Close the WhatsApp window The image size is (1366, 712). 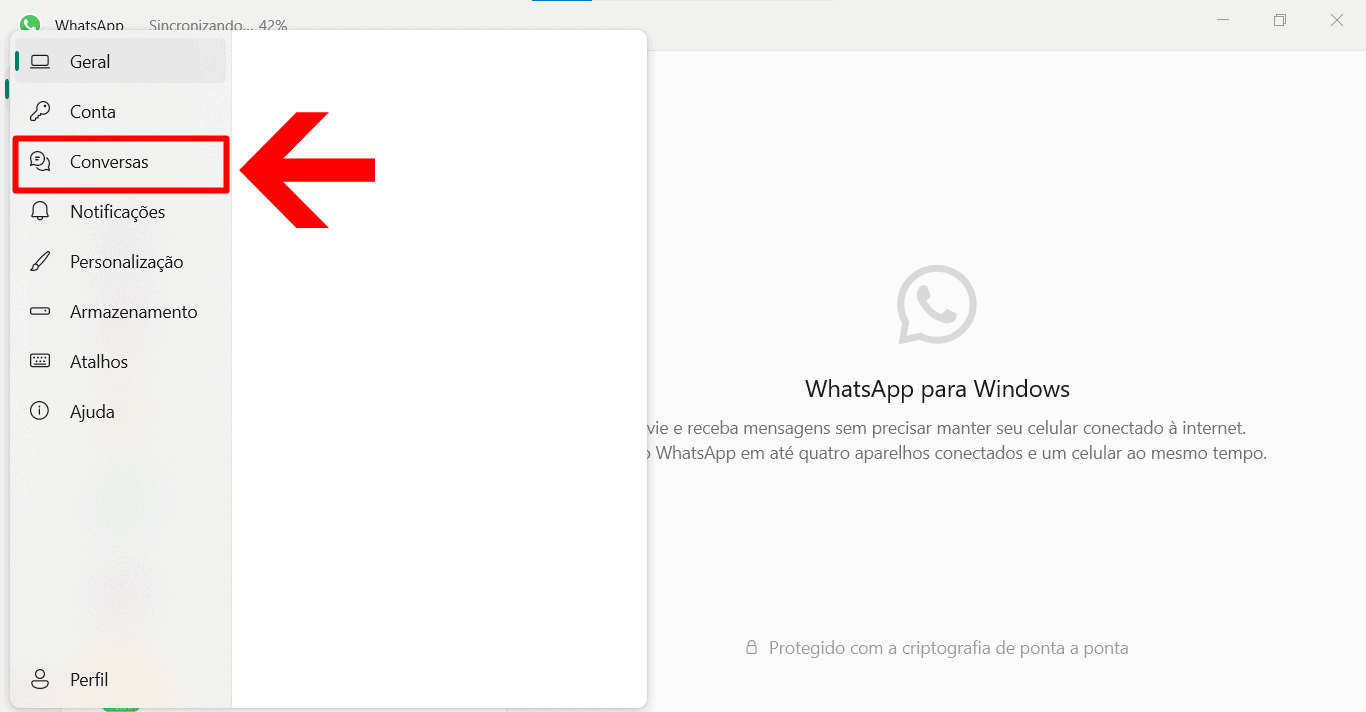[1337, 20]
